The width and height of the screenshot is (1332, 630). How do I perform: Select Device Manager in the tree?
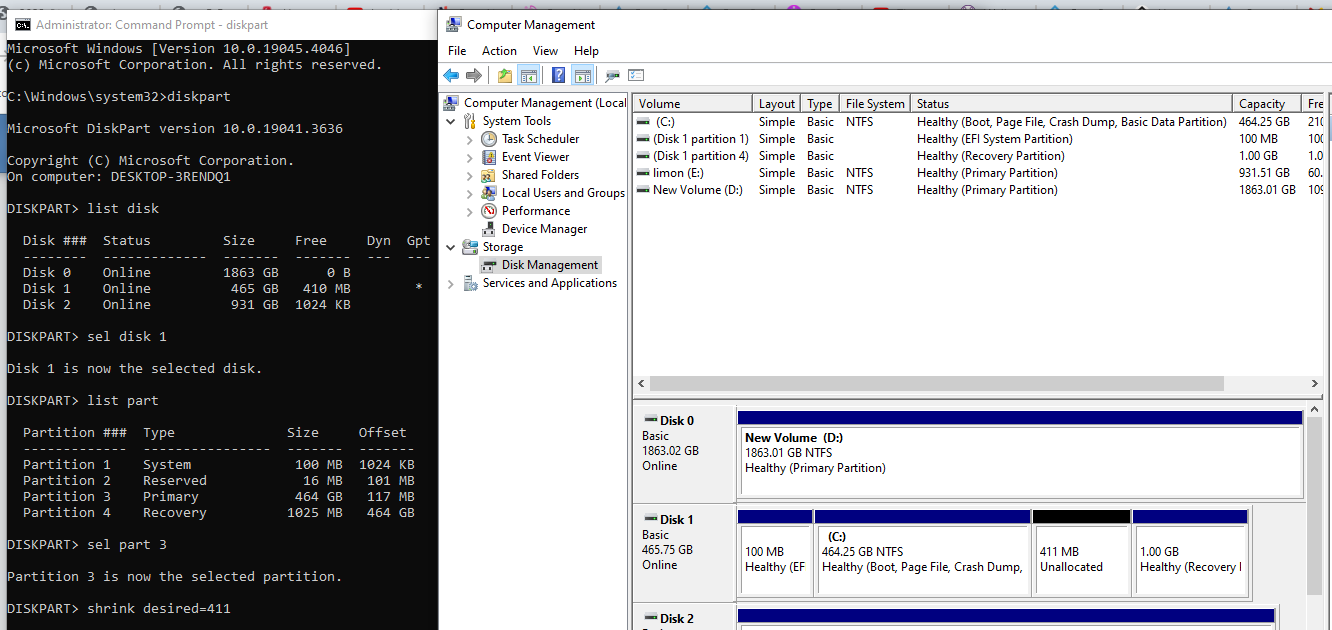point(545,229)
